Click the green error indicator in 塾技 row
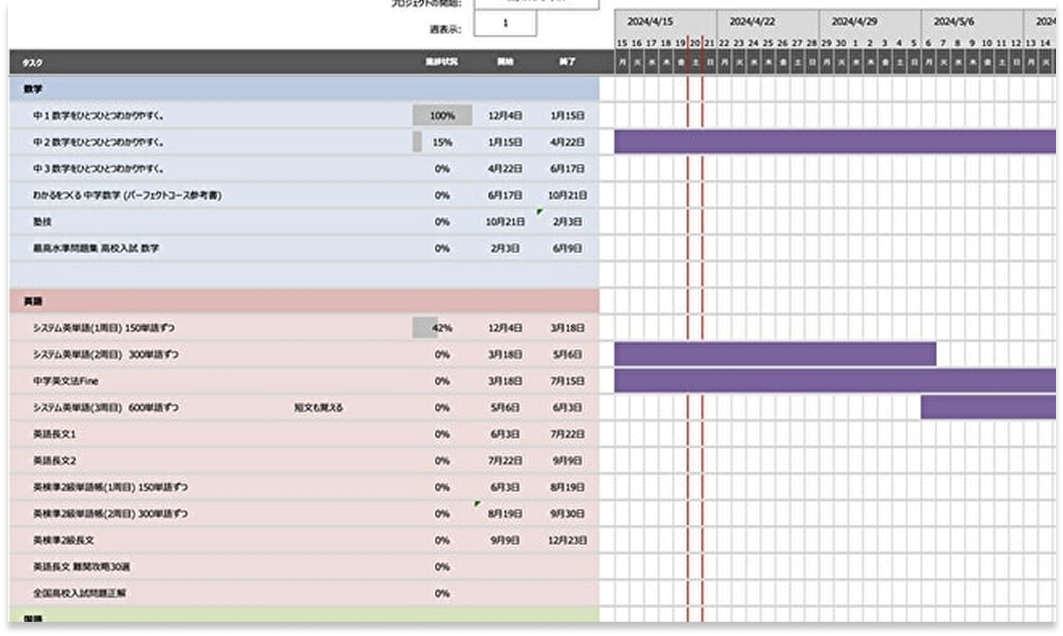The height and width of the screenshot is (636, 1063). pyautogui.click(x=540, y=212)
